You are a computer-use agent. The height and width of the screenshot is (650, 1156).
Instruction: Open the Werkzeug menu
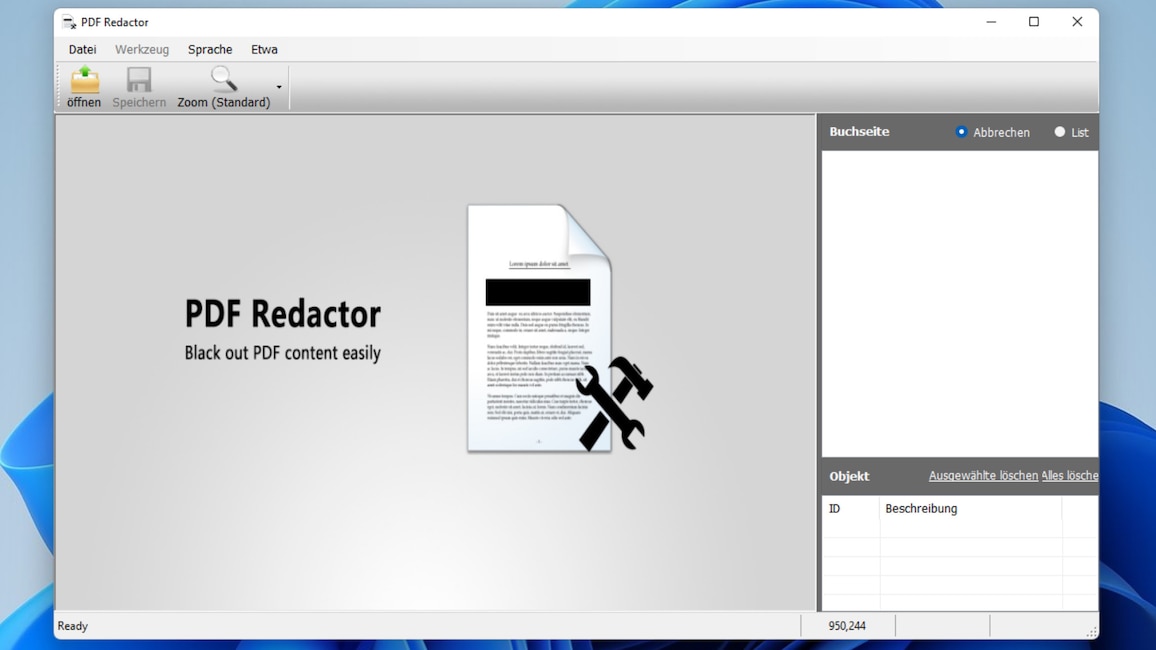(x=141, y=49)
